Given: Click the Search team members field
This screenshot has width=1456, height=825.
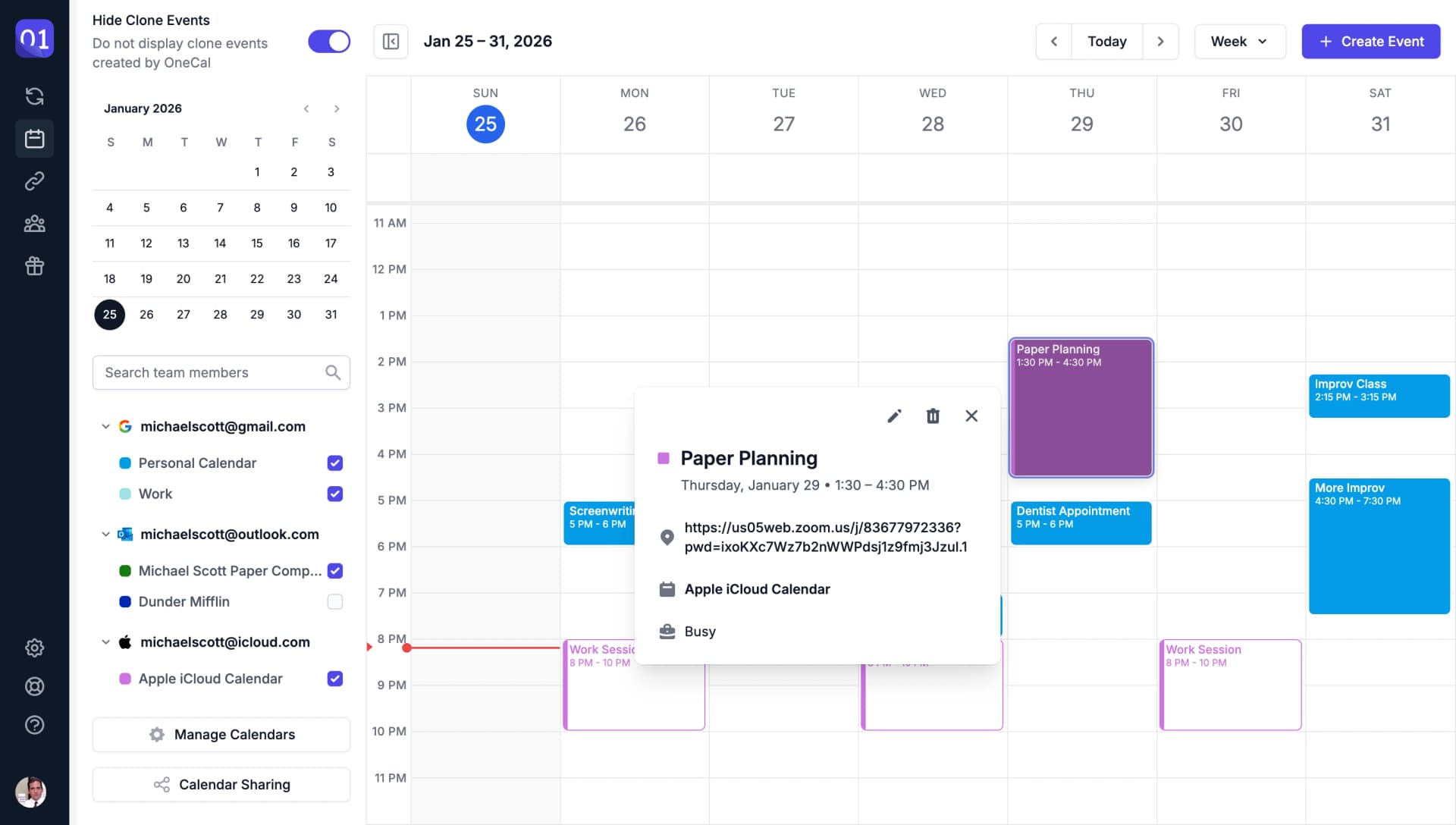Looking at the screenshot, I should coord(212,372).
